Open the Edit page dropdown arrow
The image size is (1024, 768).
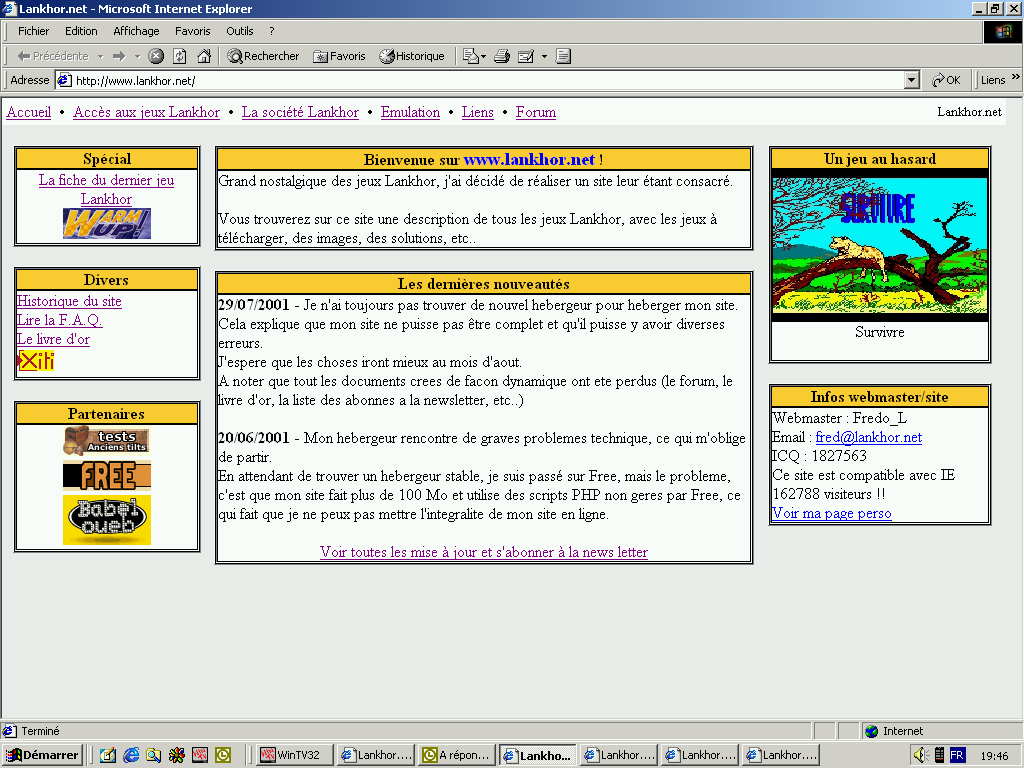point(544,56)
